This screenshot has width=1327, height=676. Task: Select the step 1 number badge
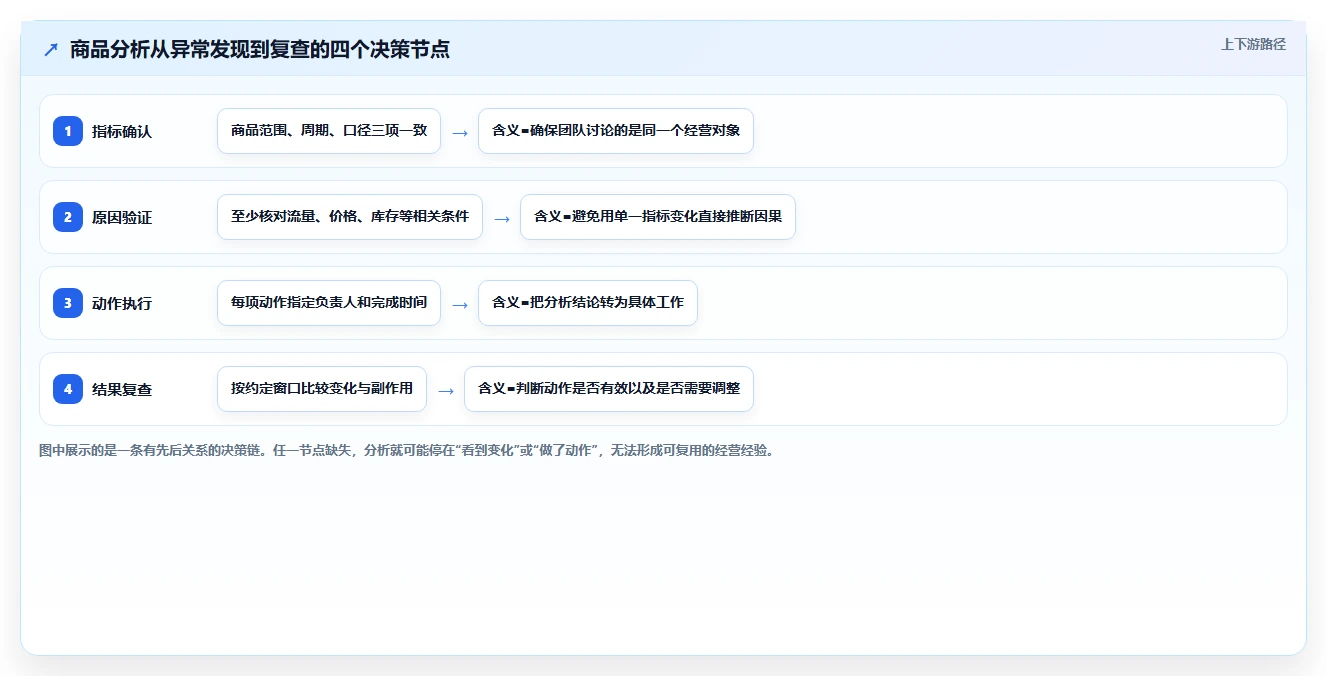tap(68, 131)
